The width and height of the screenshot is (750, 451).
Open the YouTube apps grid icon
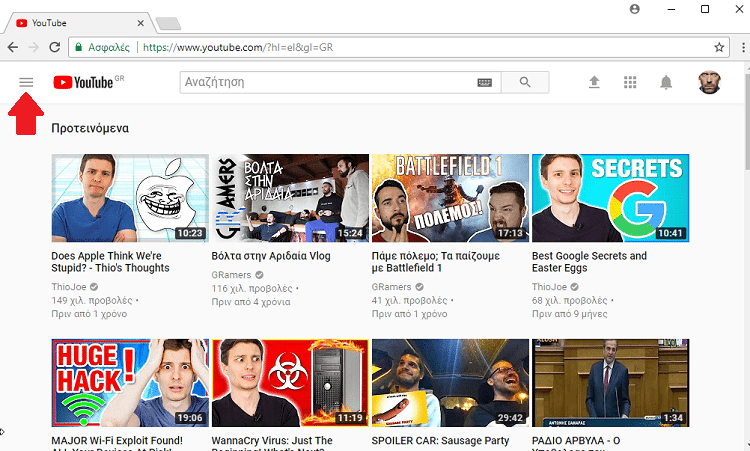point(630,82)
